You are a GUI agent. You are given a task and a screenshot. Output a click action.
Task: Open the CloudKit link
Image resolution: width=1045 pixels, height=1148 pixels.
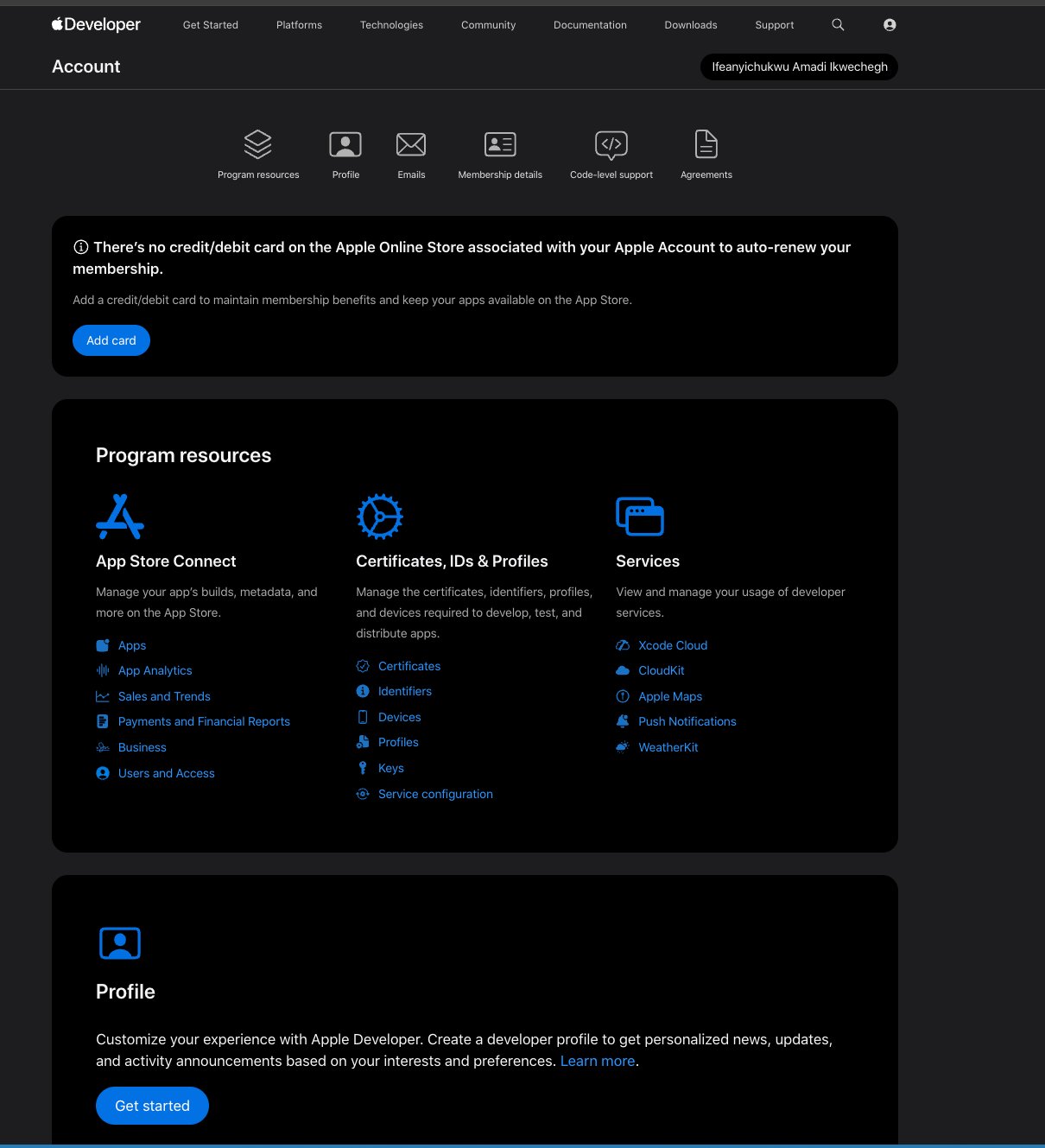point(662,670)
